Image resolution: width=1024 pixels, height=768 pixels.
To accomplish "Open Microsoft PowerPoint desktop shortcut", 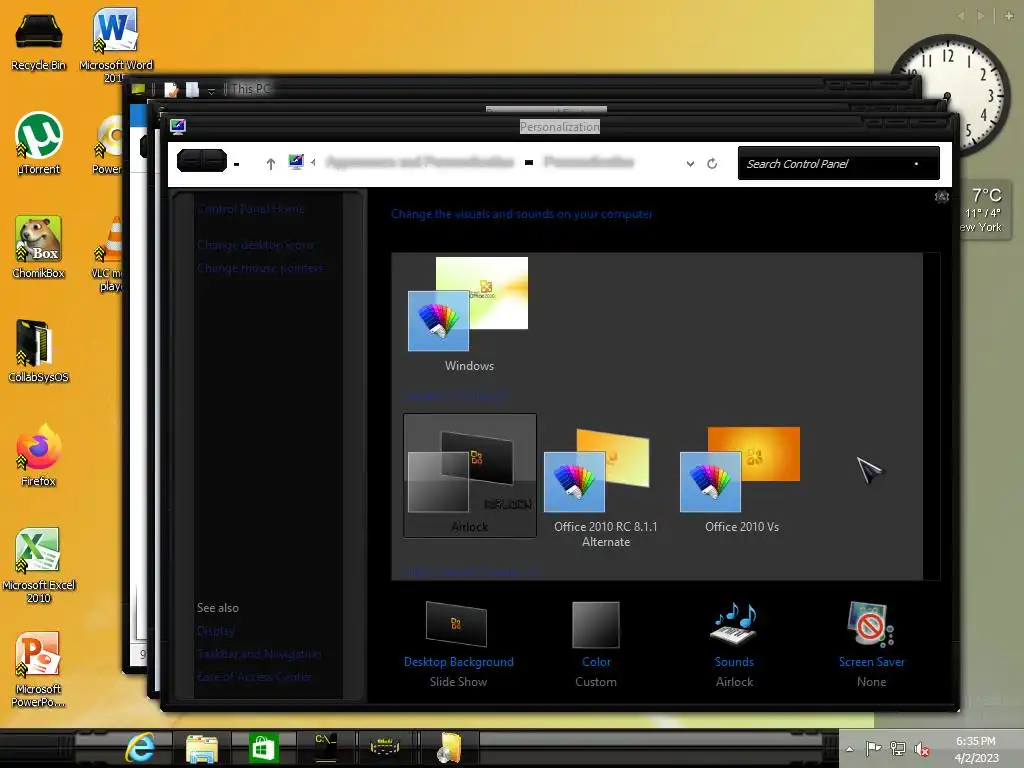I will coord(39,669).
